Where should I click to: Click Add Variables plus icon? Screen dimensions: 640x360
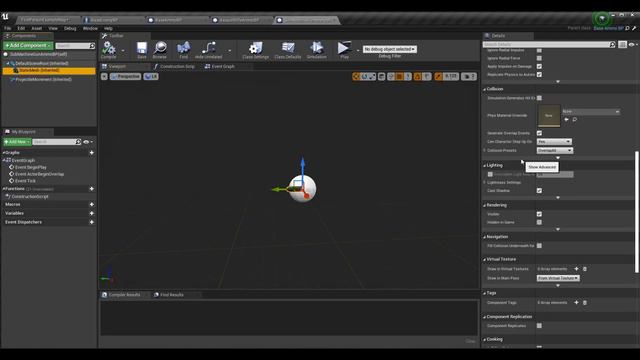pyautogui.click(x=91, y=213)
